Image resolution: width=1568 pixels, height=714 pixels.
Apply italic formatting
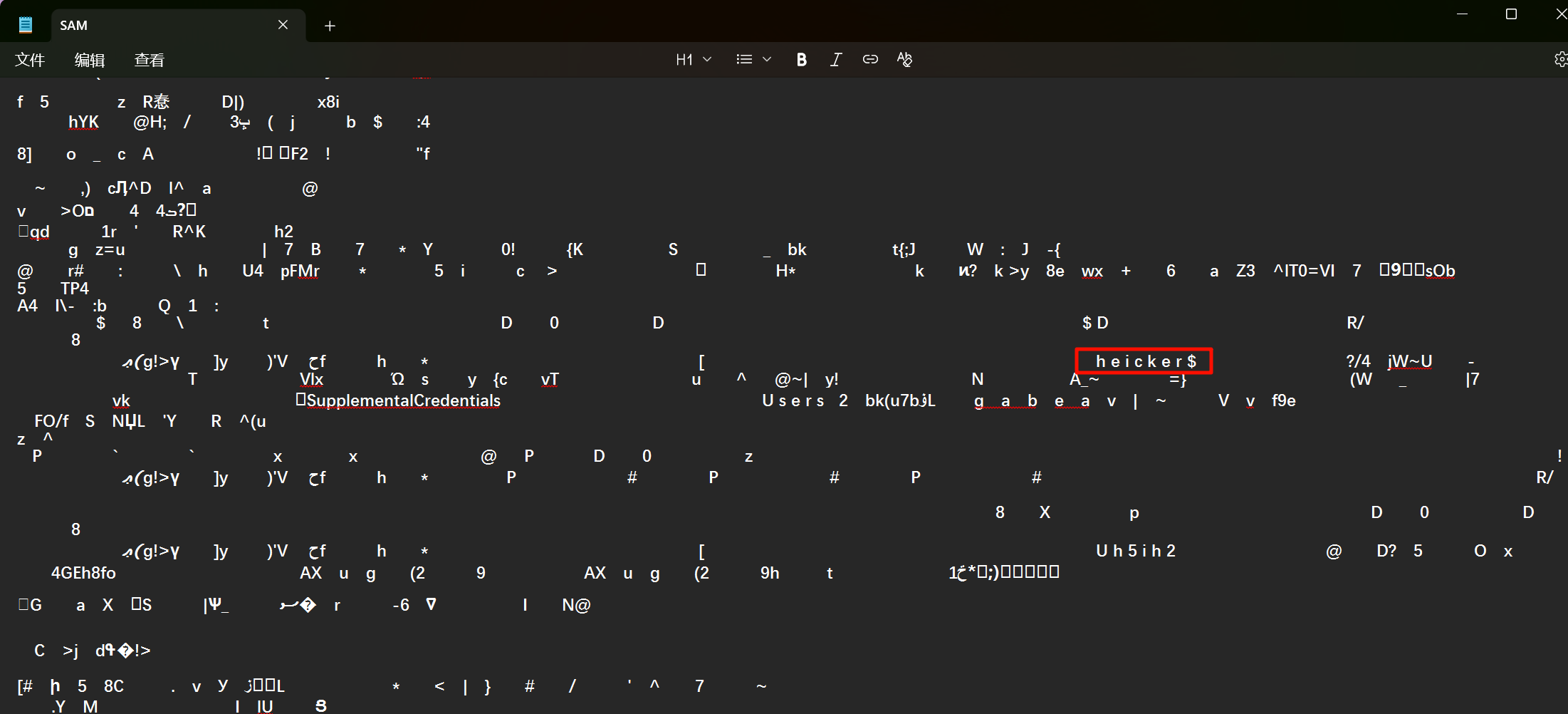(835, 60)
